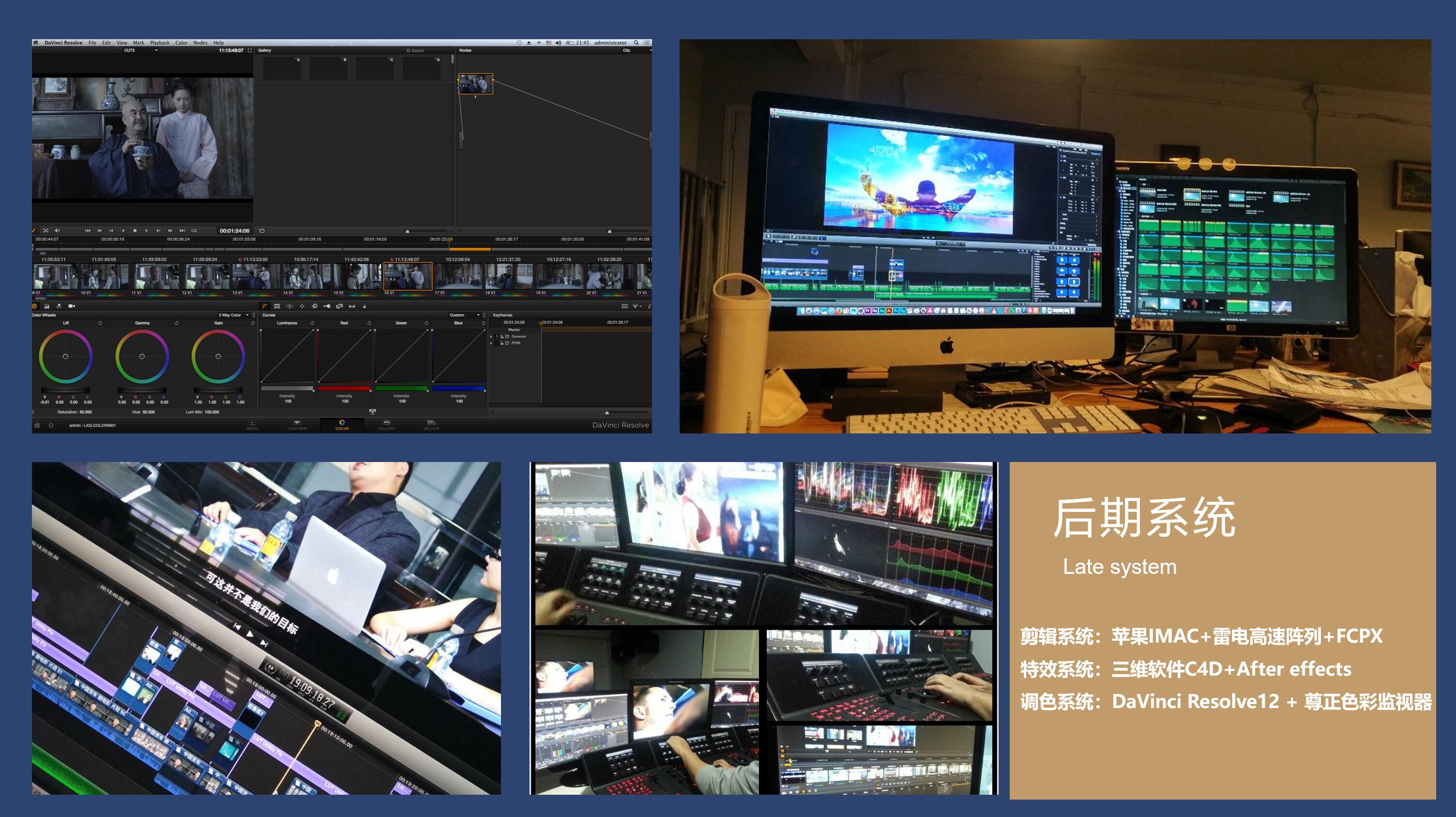Open the RGB Mixer palette icon
1456x817 pixels.
tap(60, 307)
